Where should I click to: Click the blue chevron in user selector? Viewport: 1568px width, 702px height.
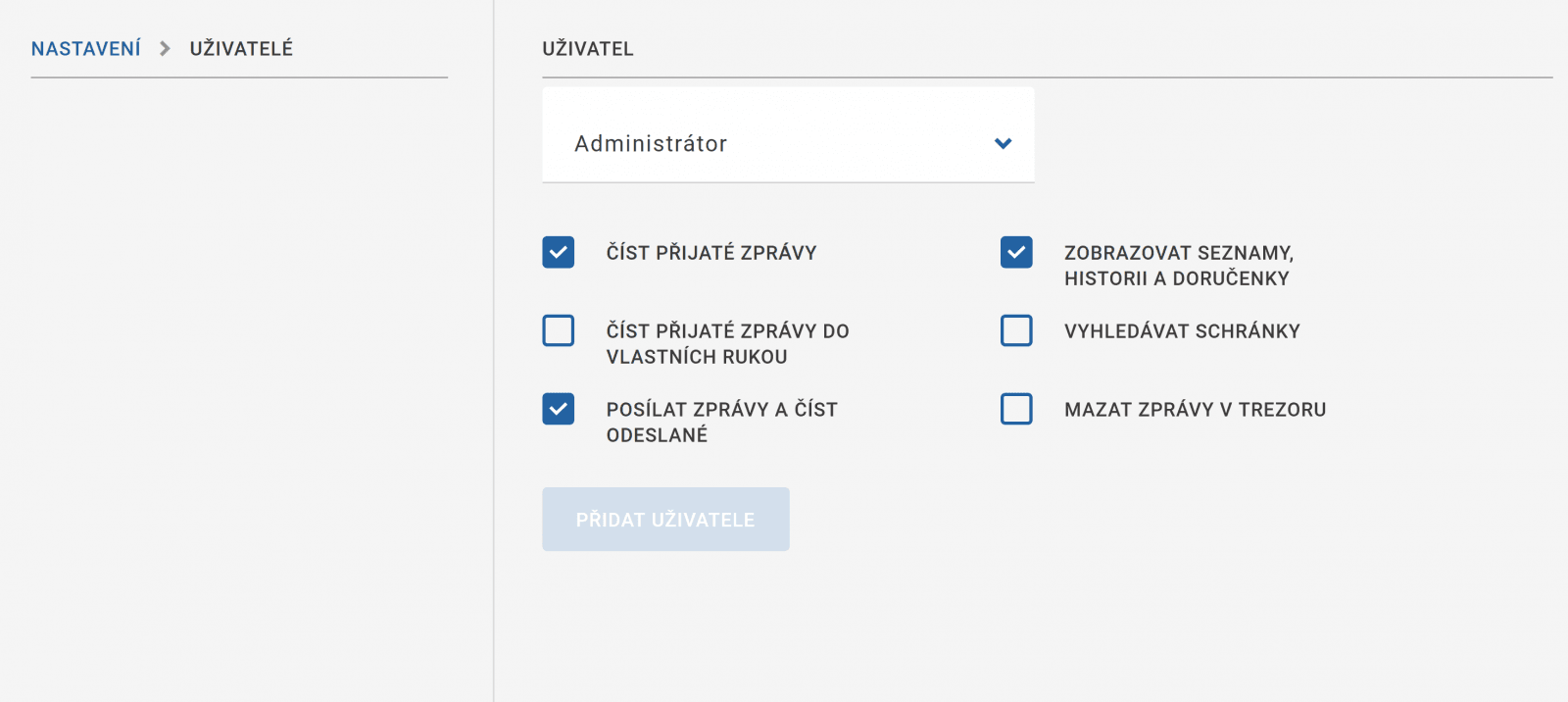(x=1003, y=143)
